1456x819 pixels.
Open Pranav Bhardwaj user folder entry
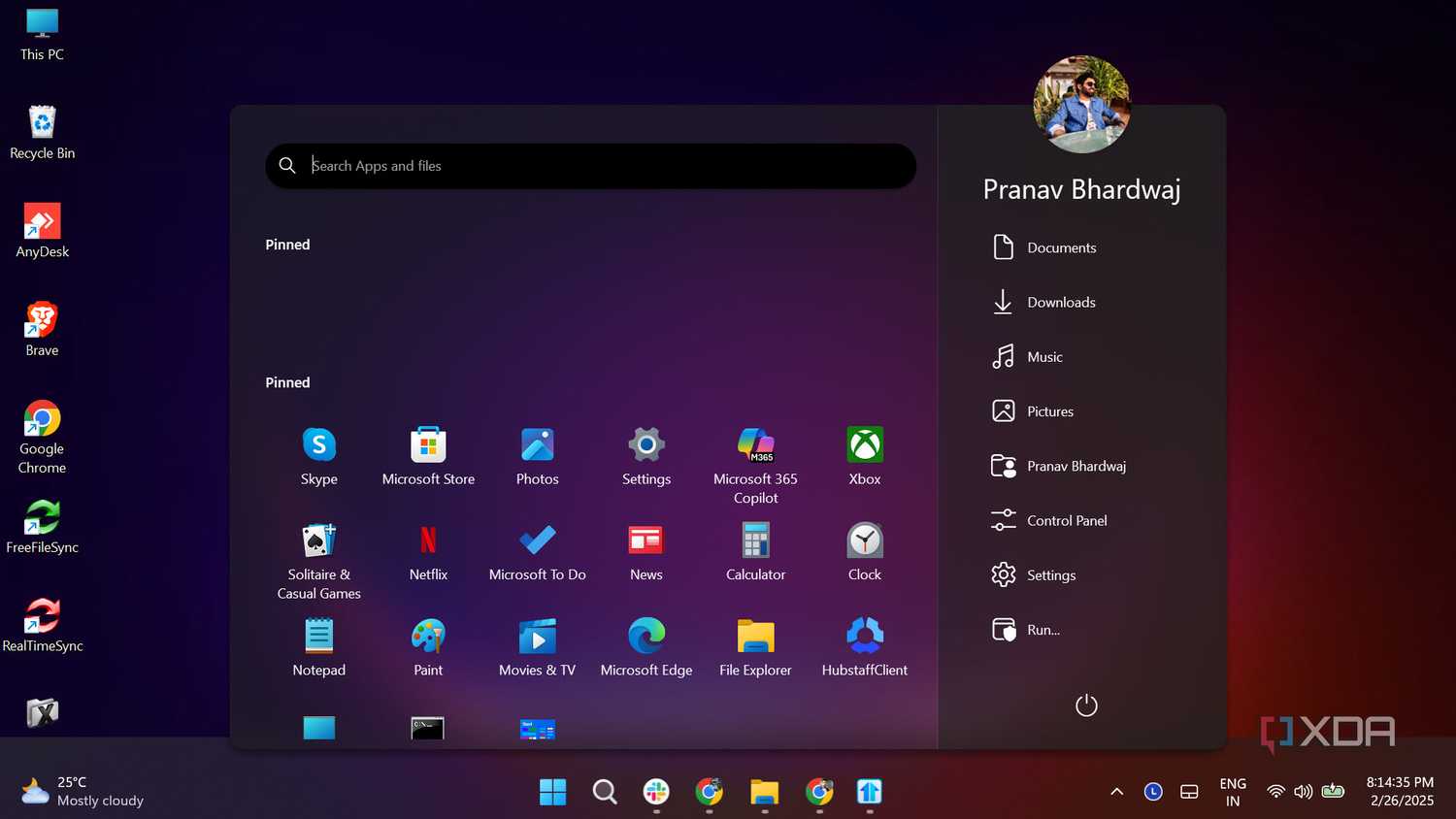pos(1058,466)
